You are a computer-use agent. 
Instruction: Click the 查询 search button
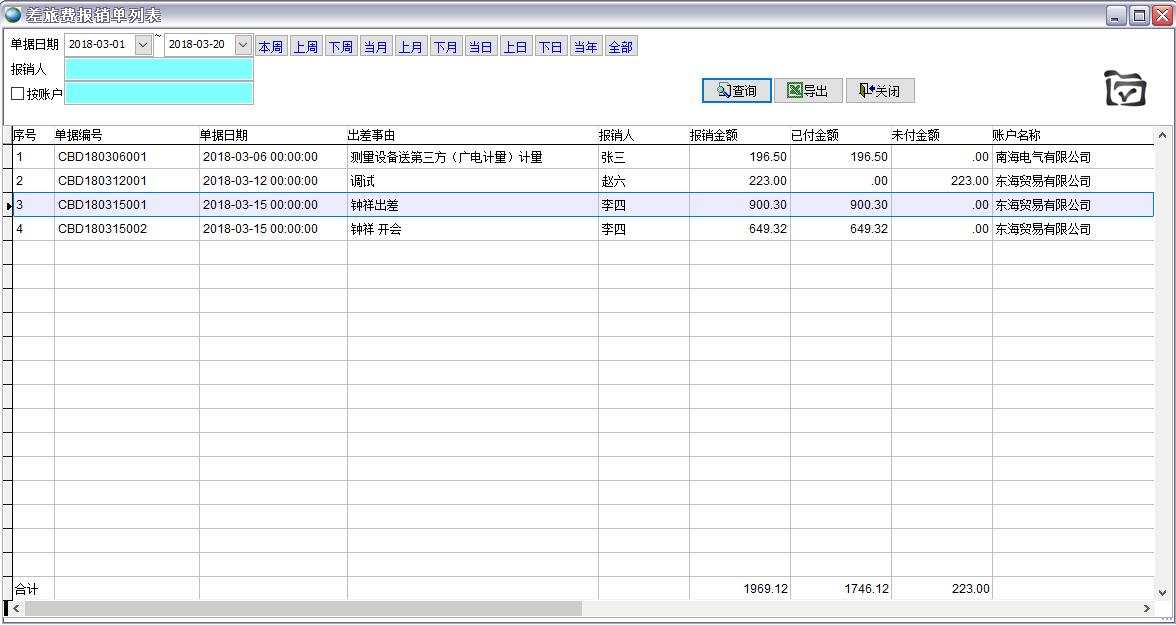click(x=736, y=91)
